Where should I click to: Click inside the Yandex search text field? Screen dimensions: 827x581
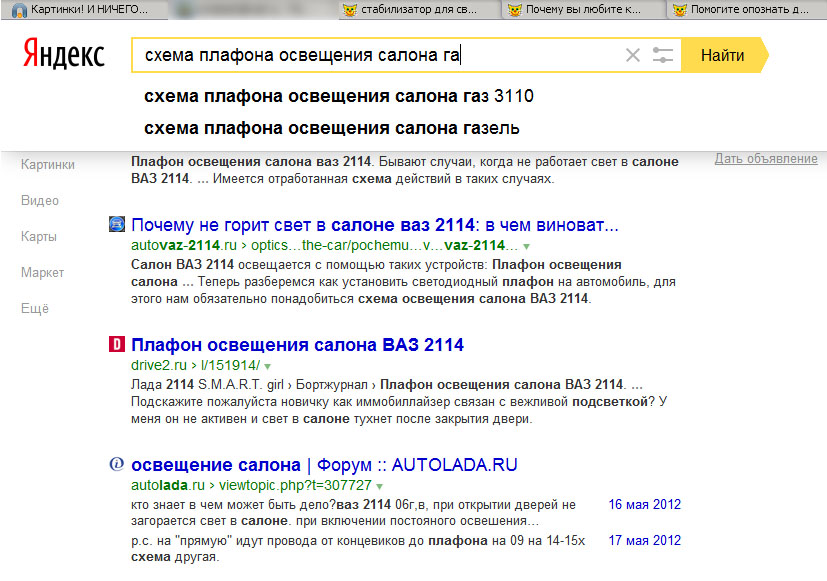pos(380,56)
